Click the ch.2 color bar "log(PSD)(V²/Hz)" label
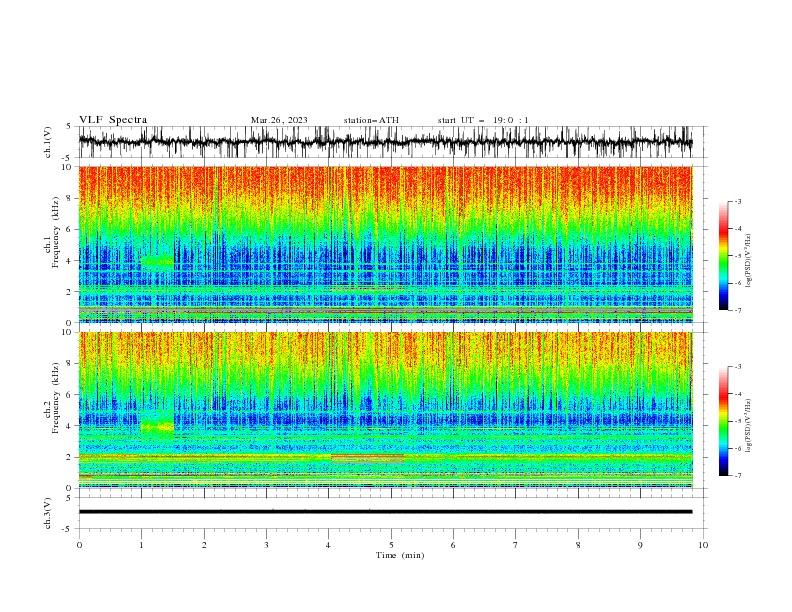792x612 pixels. click(749, 425)
